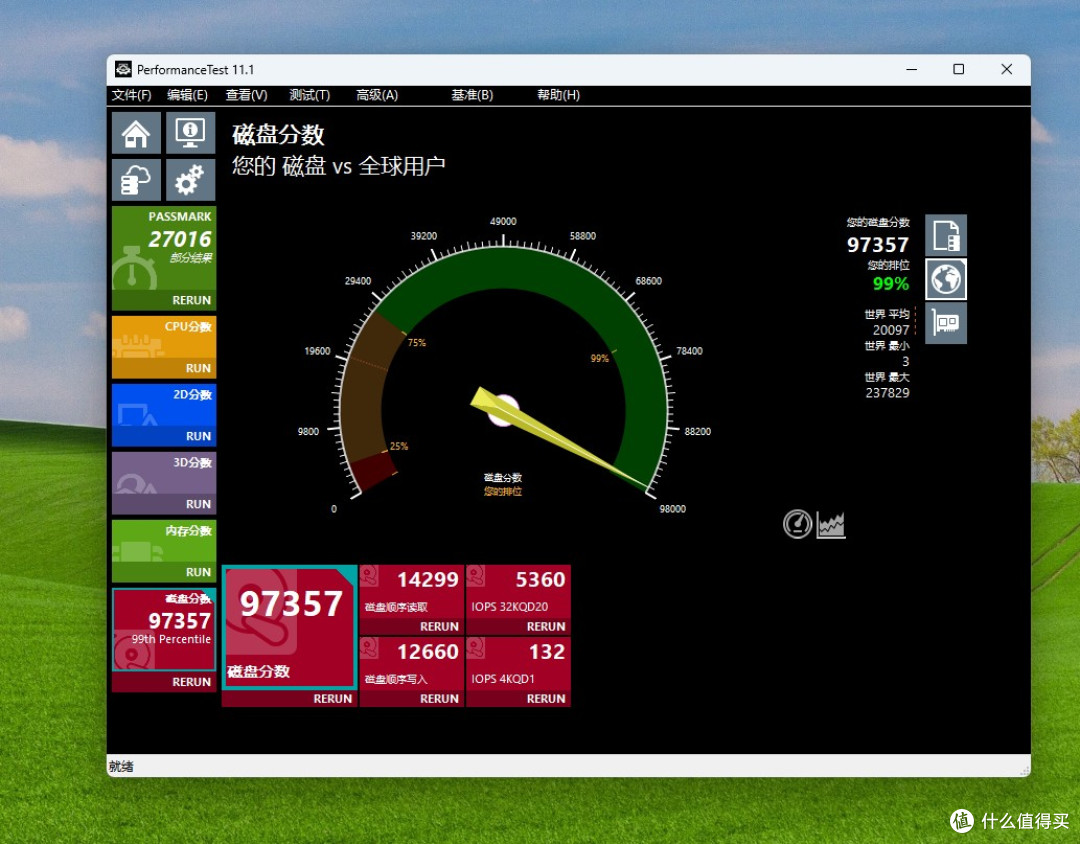The image size is (1080, 844).
Task: Select the 132 IOPS 4KQD1 tile
Action: [519, 664]
